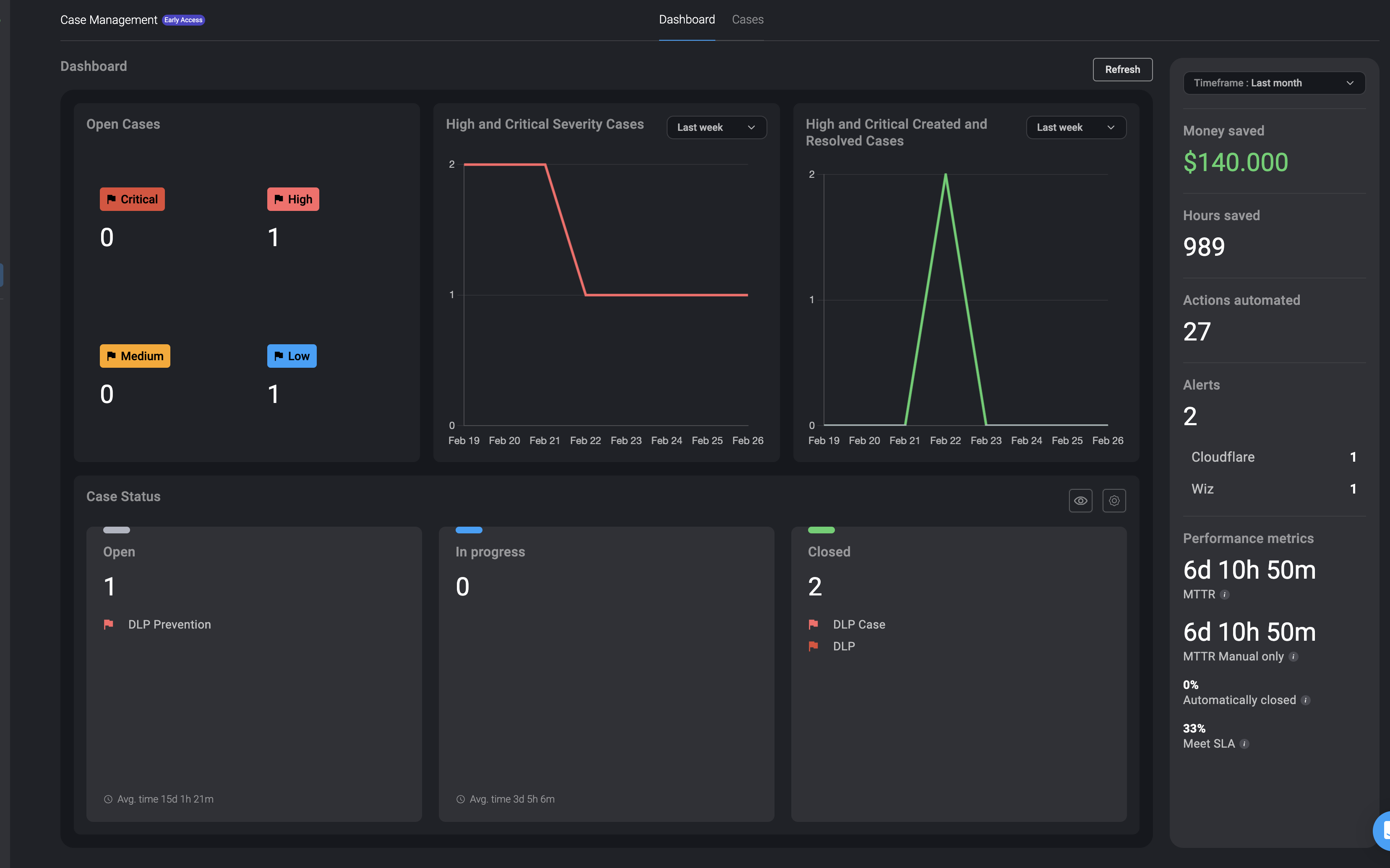The height and width of the screenshot is (868, 1390).
Task: Click the Wiz alerts row
Action: [1273, 489]
